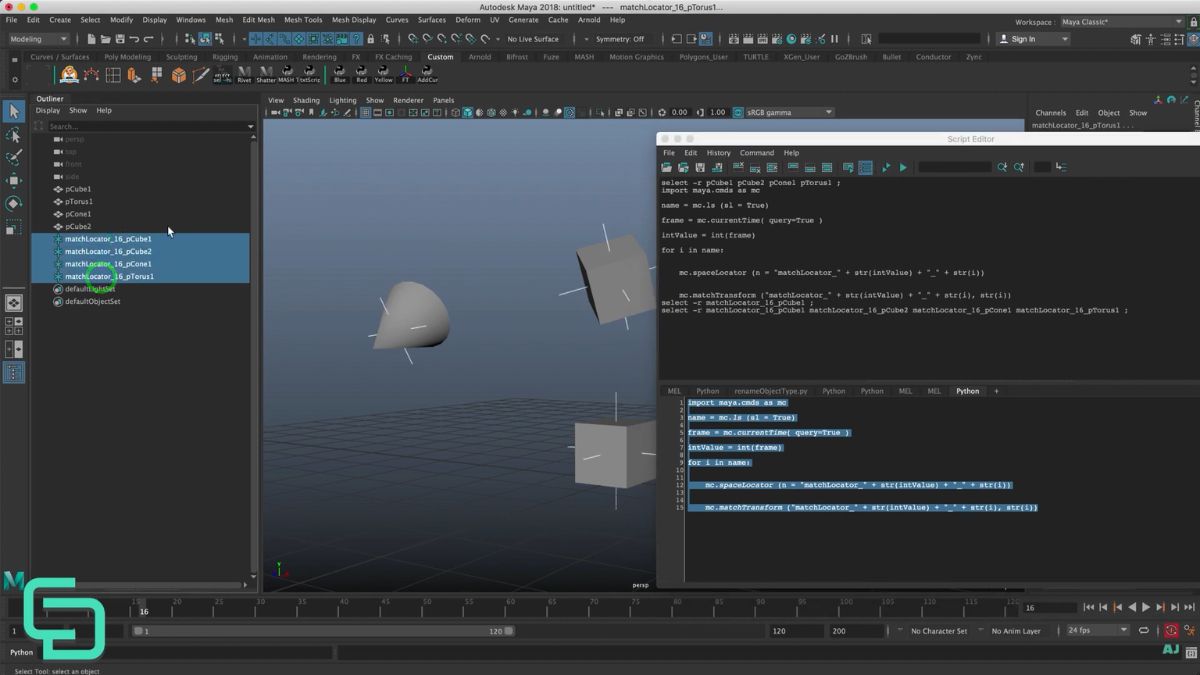Viewport: 1200px width, 675px height.
Task: Expand the Sign In dropdown
Action: click(x=1034, y=39)
